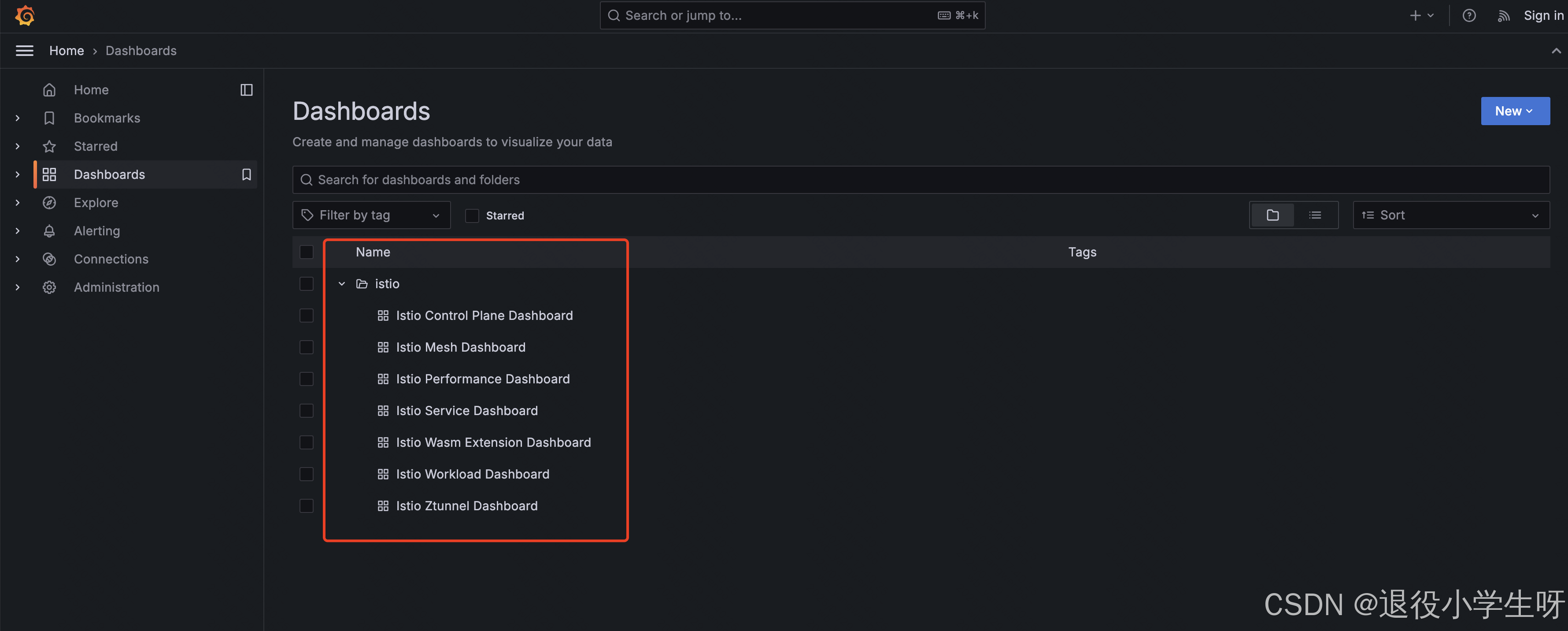The width and height of the screenshot is (1568, 631).
Task: Click the tag icon in Filter by tag
Action: [307, 215]
